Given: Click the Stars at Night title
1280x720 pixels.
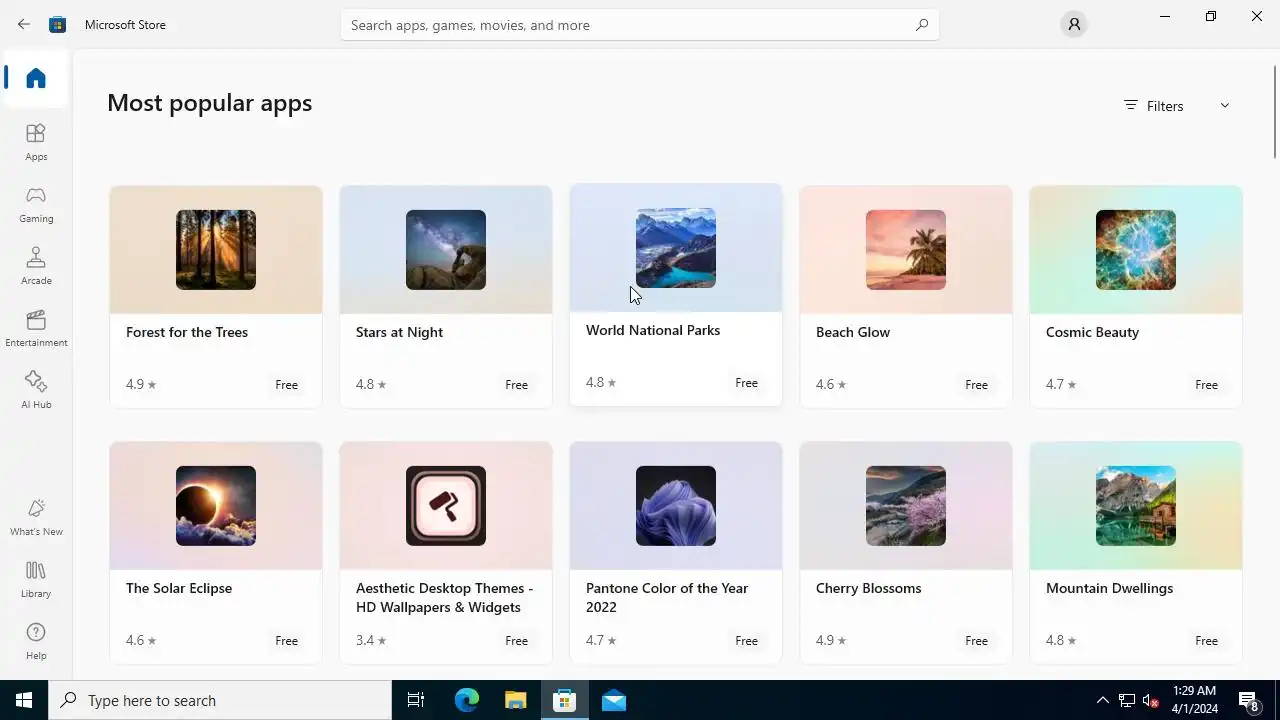Looking at the screenshot, I should coord(399,332).
